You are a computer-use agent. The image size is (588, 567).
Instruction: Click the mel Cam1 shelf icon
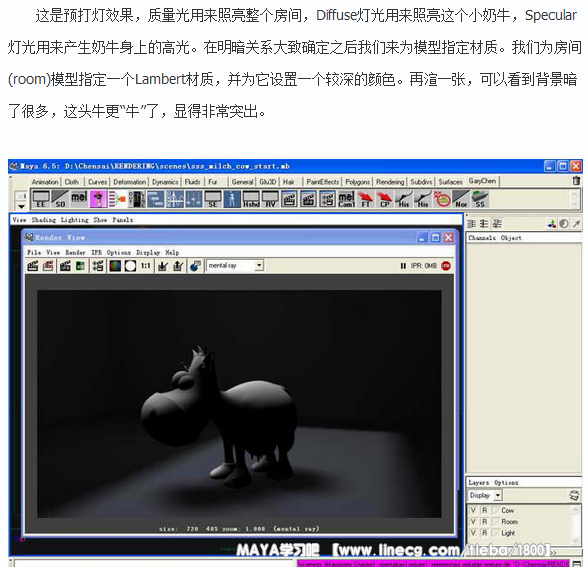[x=346, y=199]
